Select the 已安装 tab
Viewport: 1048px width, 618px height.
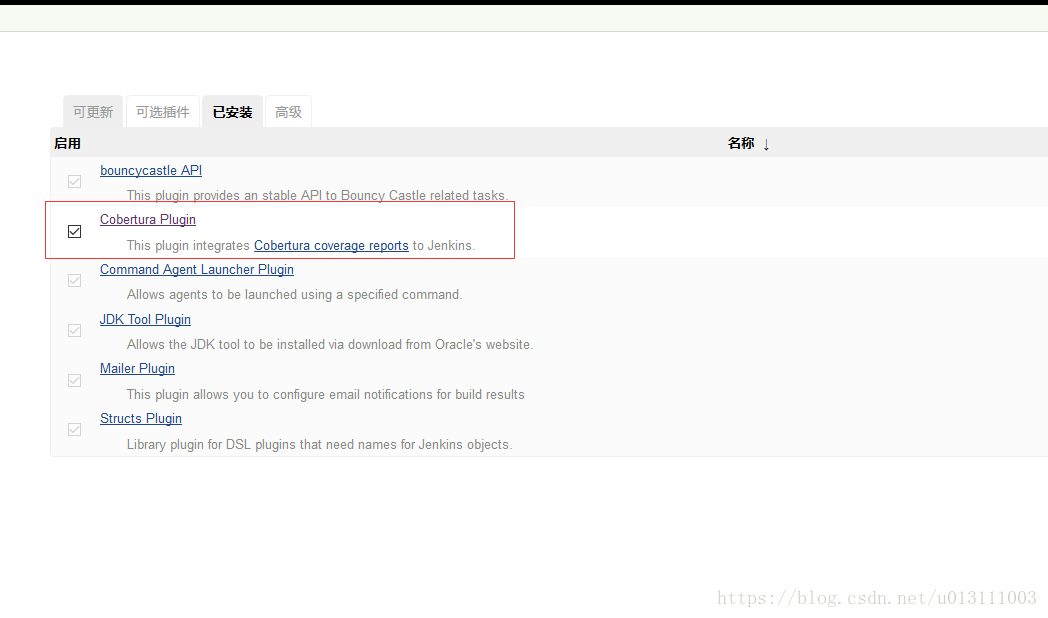coord(232,111)
